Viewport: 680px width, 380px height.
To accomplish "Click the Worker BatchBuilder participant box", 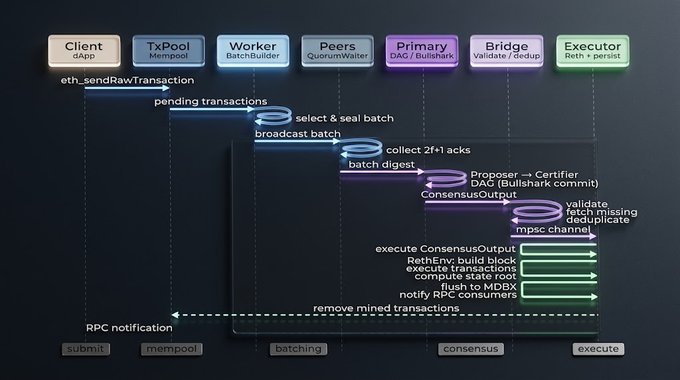I will pos(253,51).
